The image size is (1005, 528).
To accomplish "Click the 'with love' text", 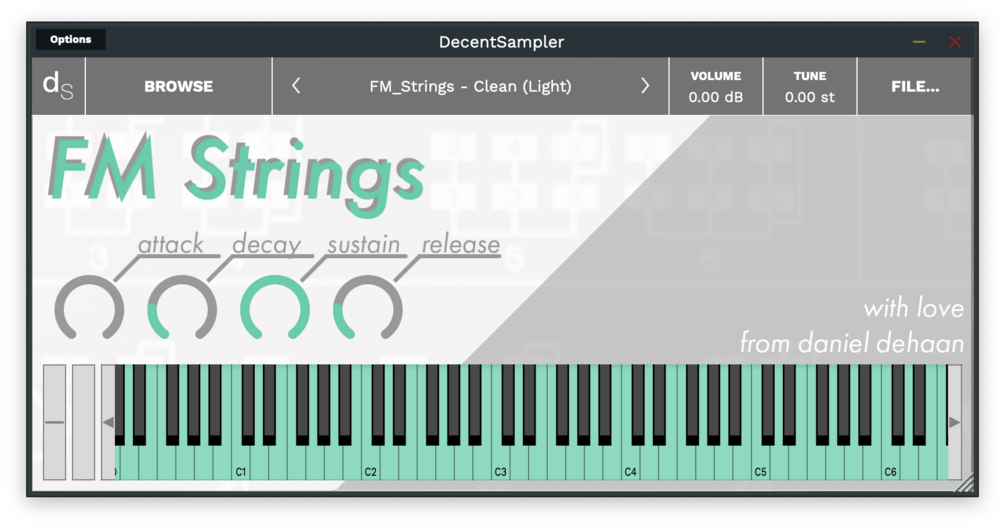I will 913,308.
